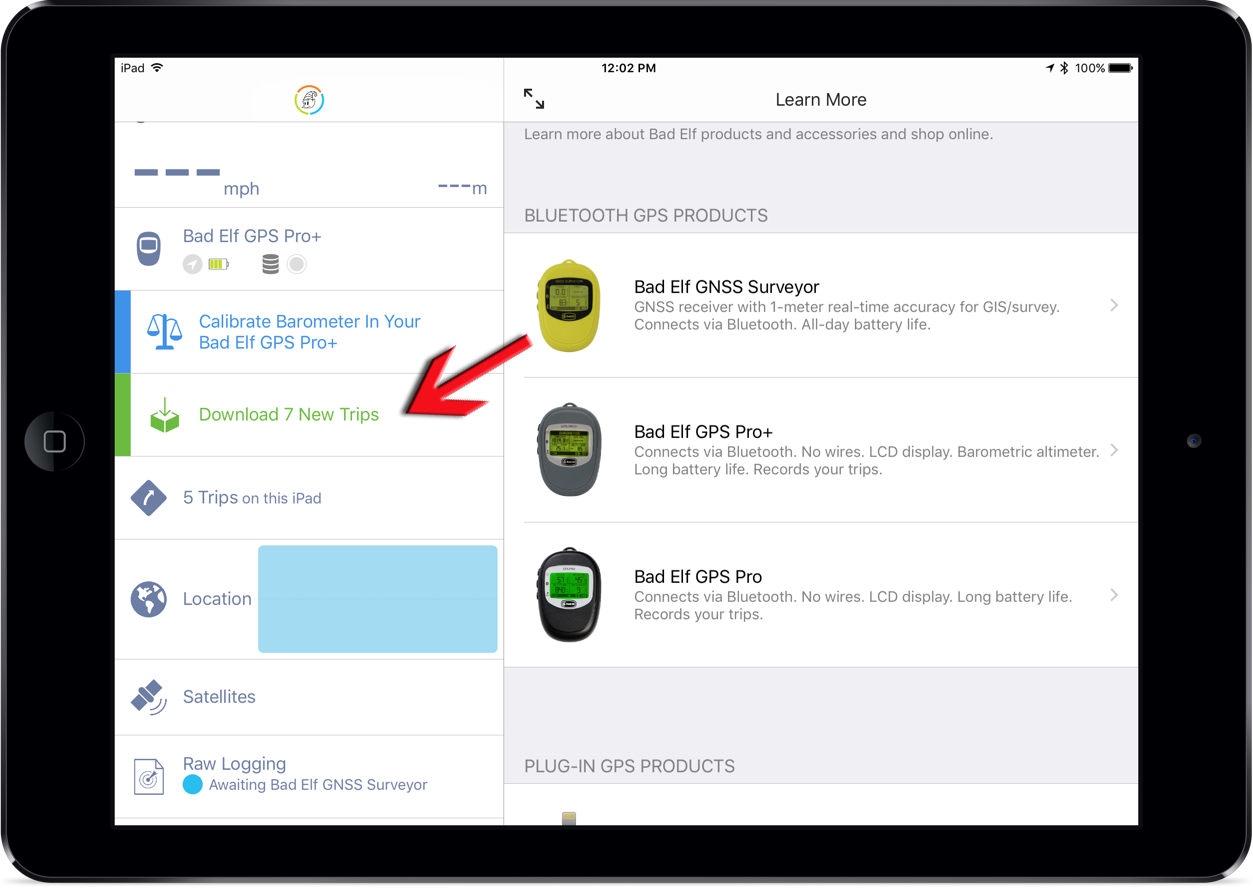
Task: Select the Bad Elf GPS Pro+ device row
Action: (x=310, y=249)
